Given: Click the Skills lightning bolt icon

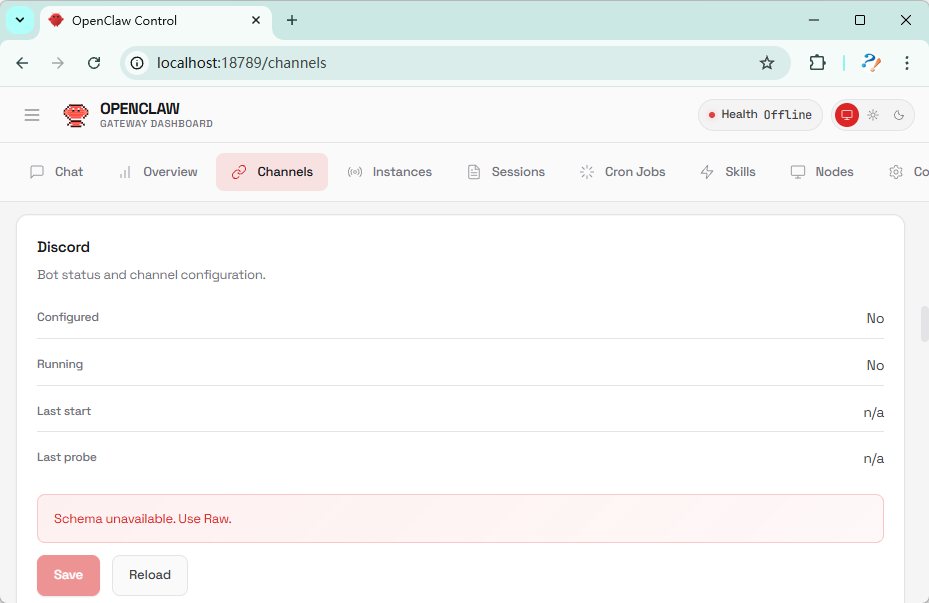Looking at the screenshot, I should tap(707, 172).
